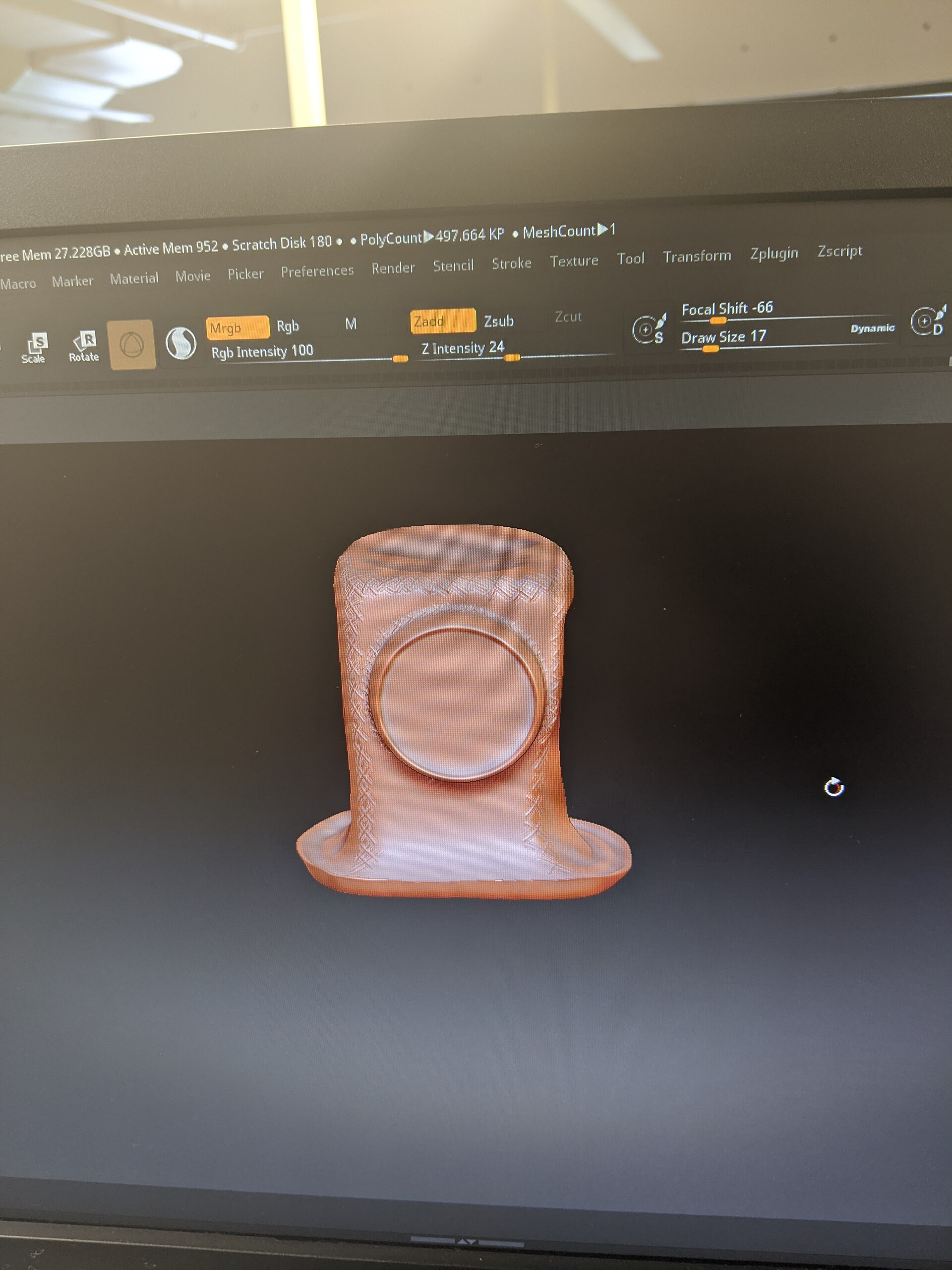Open the Stroke menu
Screen dimensions: 952x1270
pyautogui.click(x=511, y=263)
